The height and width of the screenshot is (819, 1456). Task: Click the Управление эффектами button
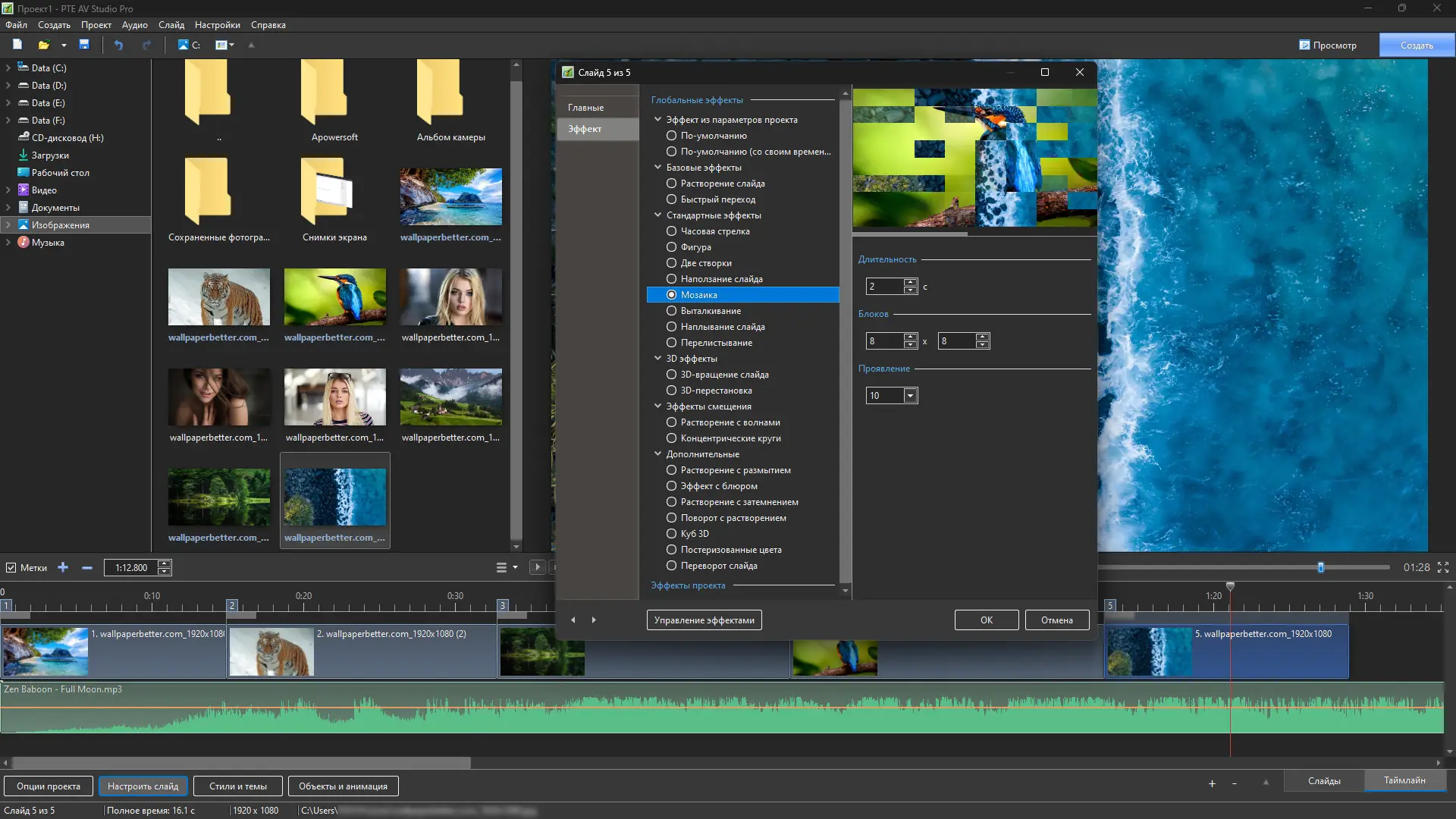click(704, 620)
